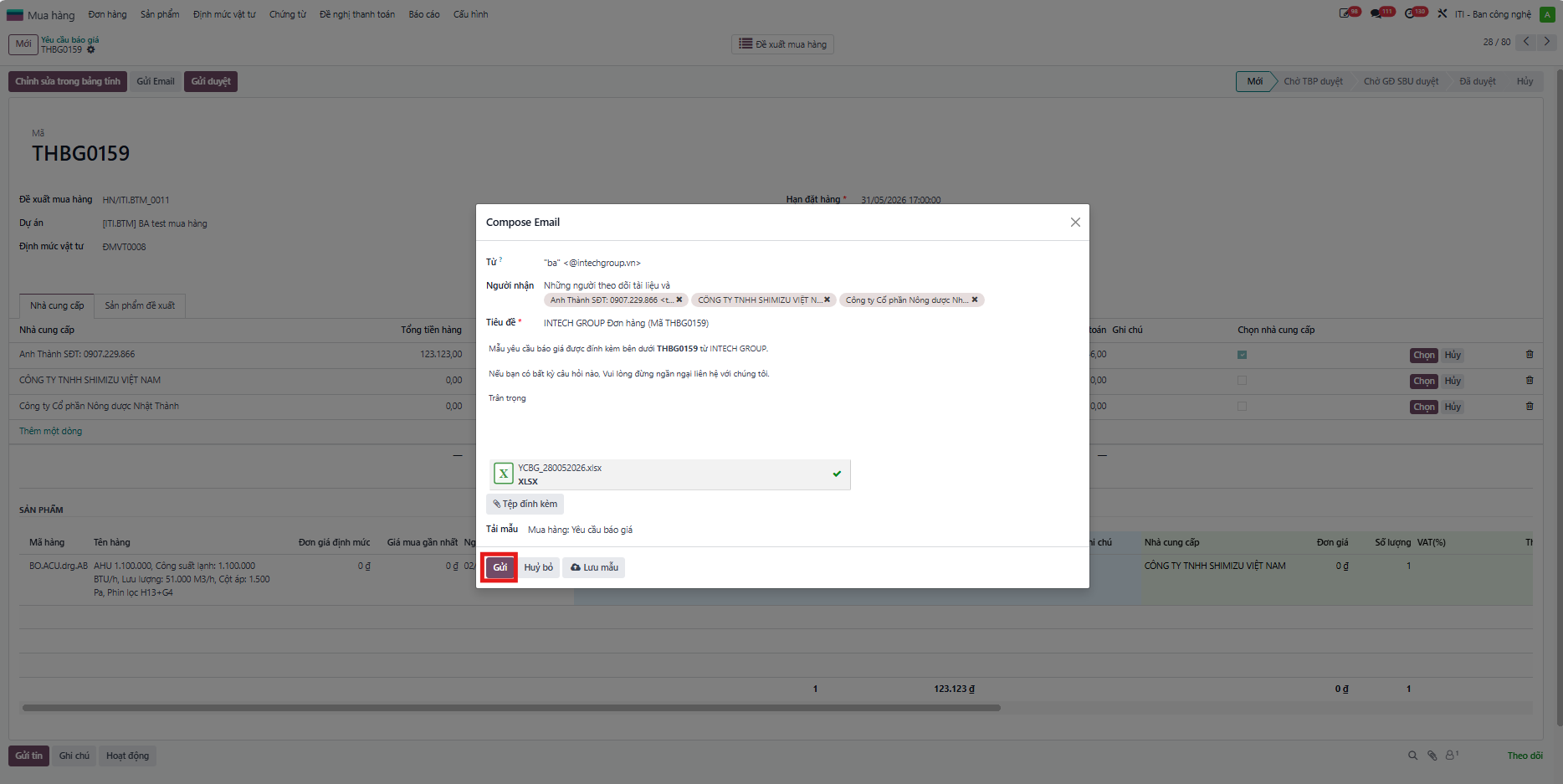Click the Tệp đính kèm attach button
1563x784 pixels.
point(525,504)
